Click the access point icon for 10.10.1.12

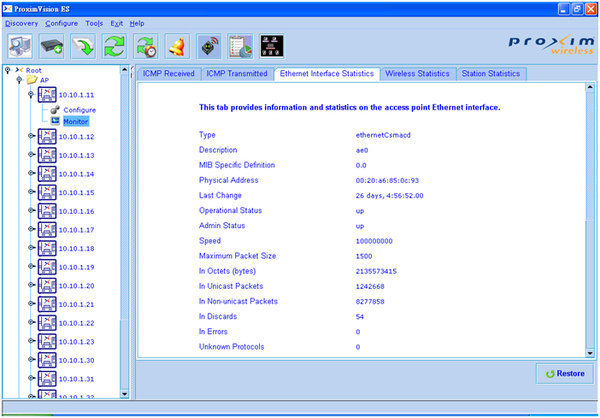(x=47, y=137)
